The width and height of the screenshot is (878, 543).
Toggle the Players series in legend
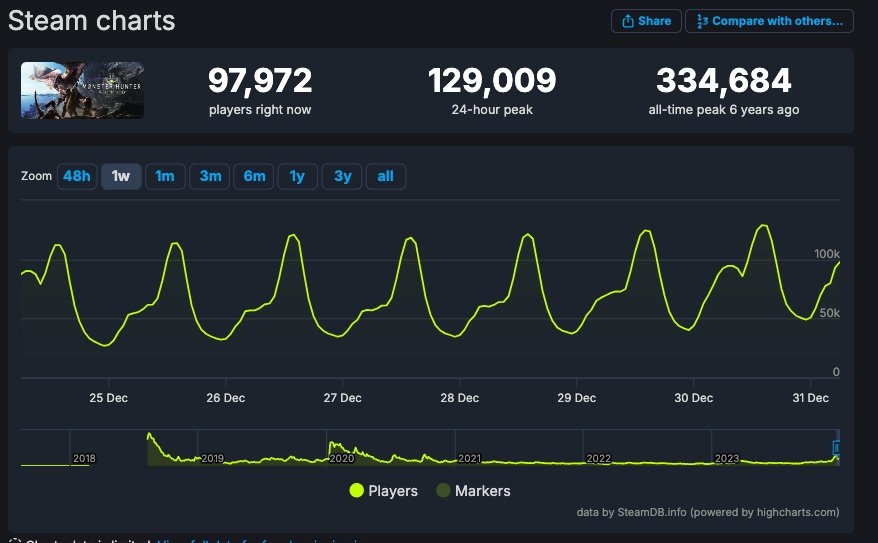(384, 491)
